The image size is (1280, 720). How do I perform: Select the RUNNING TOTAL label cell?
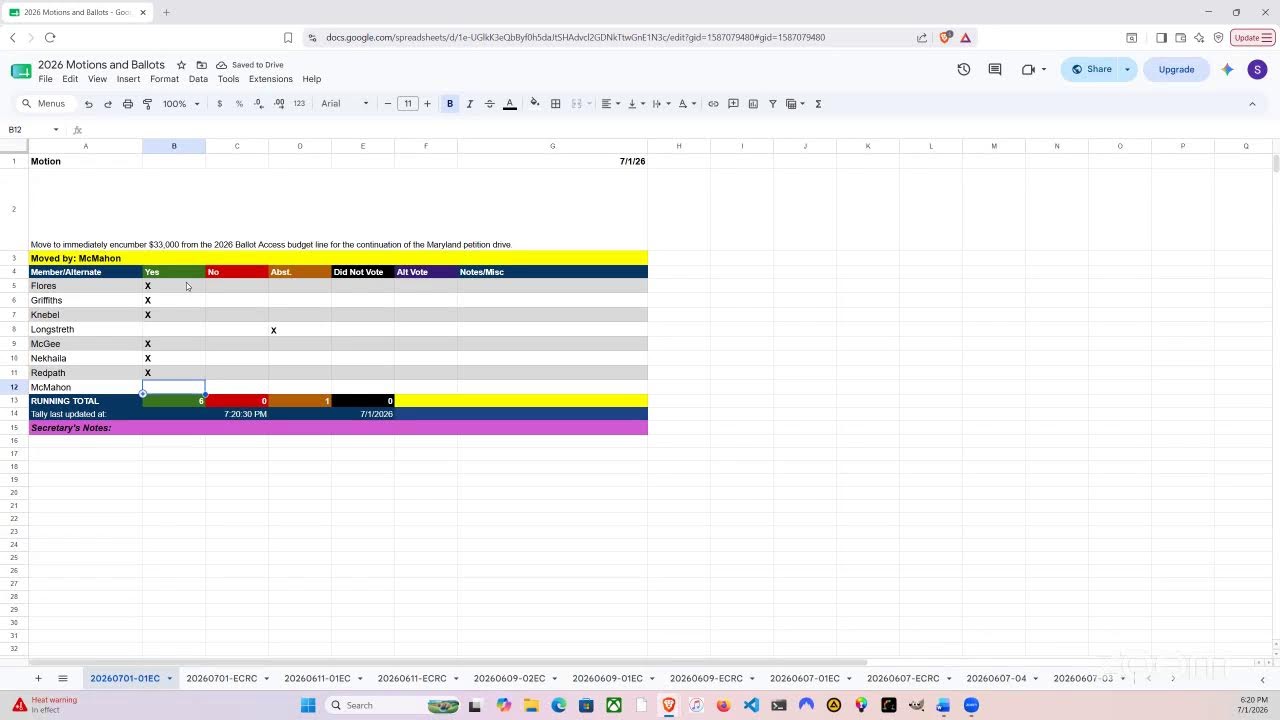(x=86, y=401)
